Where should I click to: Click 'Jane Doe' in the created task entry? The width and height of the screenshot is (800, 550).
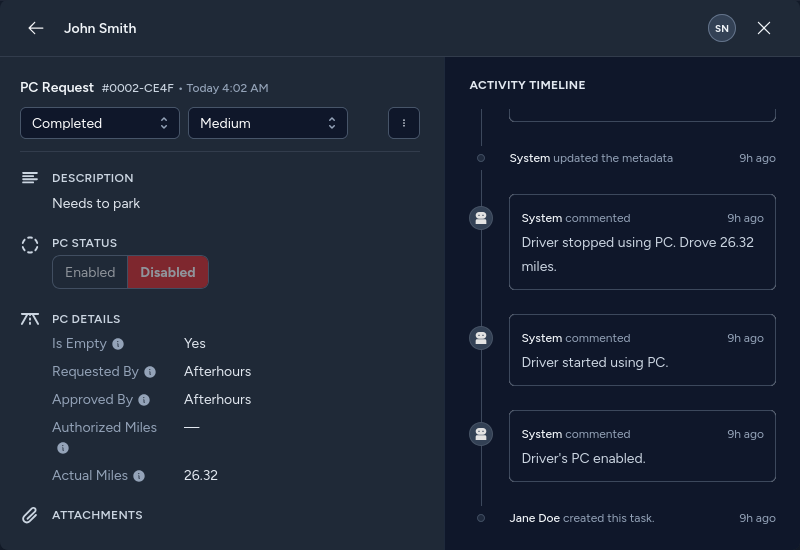[534, 518]
